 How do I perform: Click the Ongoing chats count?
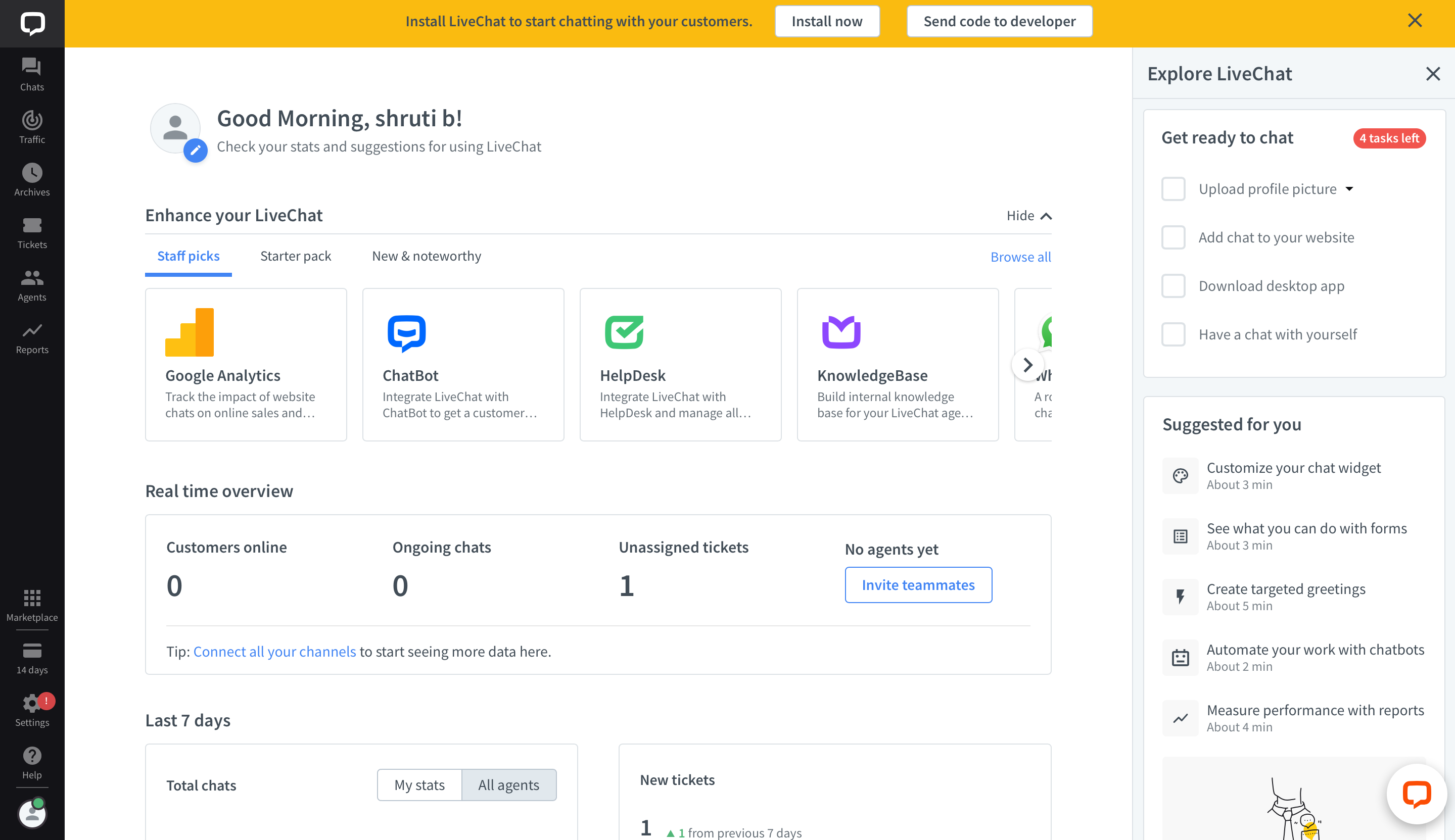point(400,585)
